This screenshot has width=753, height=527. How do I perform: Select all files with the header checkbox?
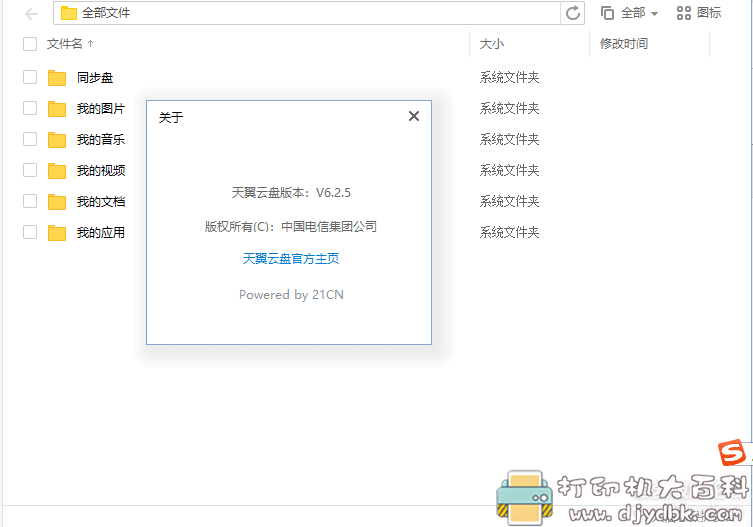(x=30, y=44)
